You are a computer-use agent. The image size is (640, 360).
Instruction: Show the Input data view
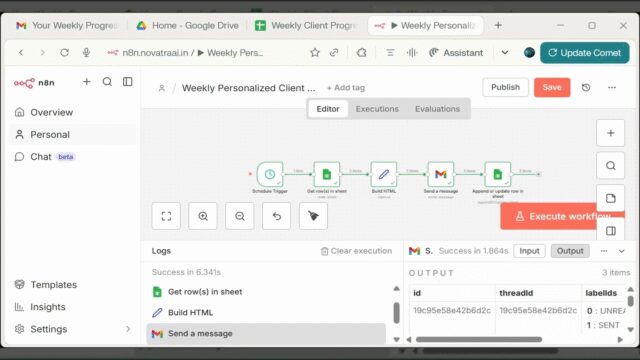pyautogui.click(x=529, y=251)
